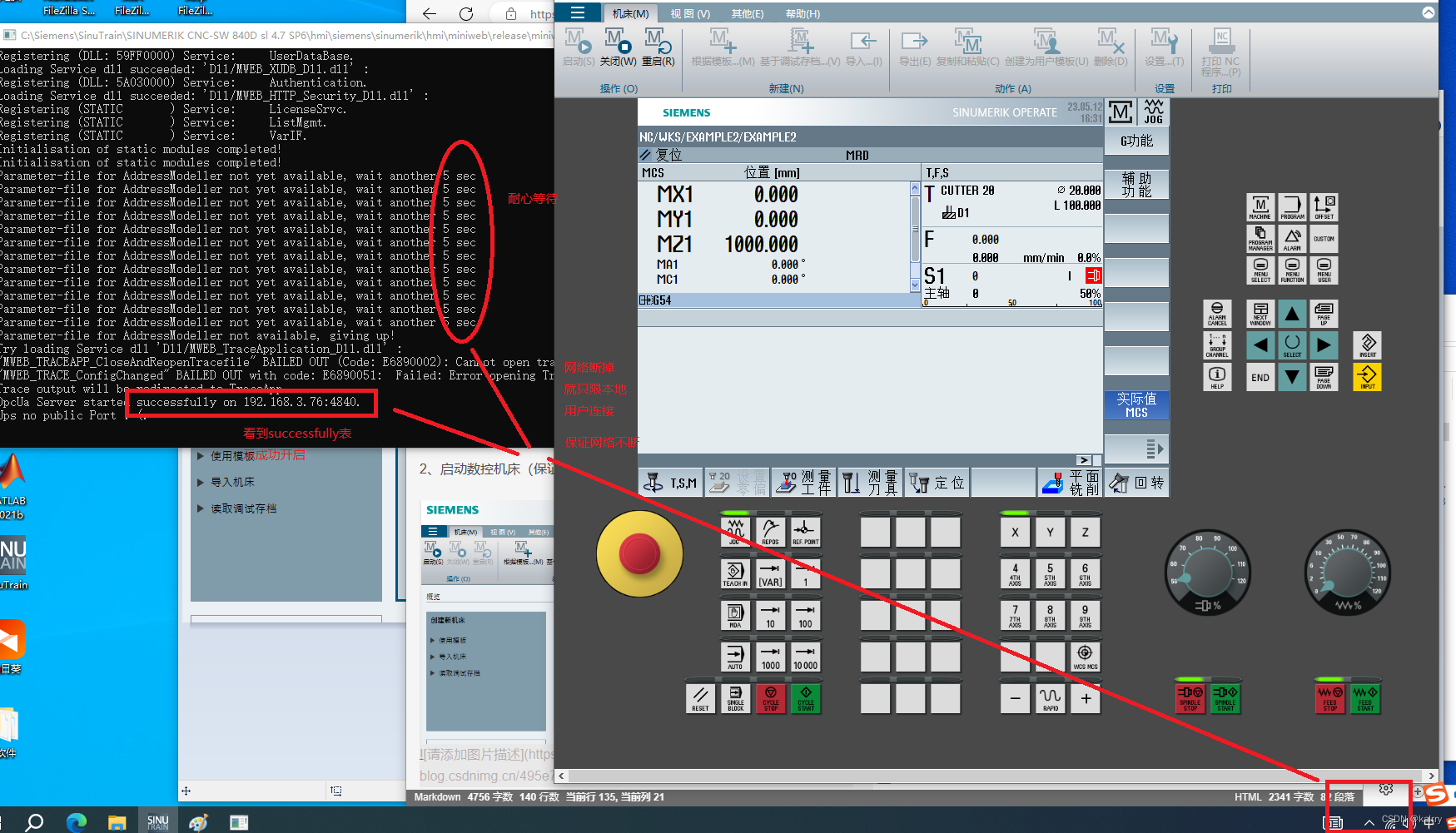Click the MENU SELECT key
Image resolution: width=1456 pixels, height=833 pixels.
point(1260,270)
